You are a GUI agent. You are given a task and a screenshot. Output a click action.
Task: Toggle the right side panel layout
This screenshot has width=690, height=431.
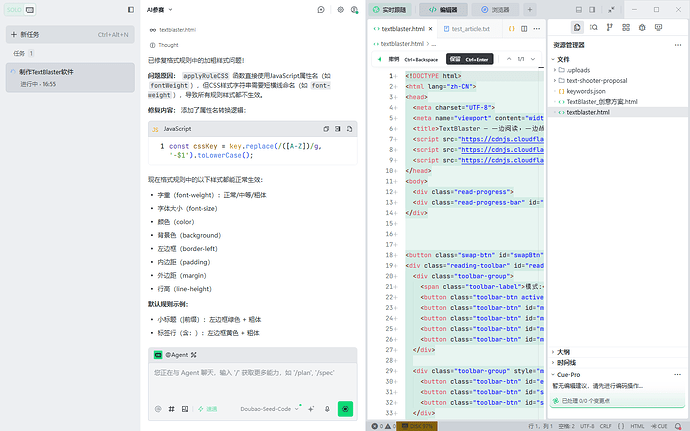tap(592, 10)
